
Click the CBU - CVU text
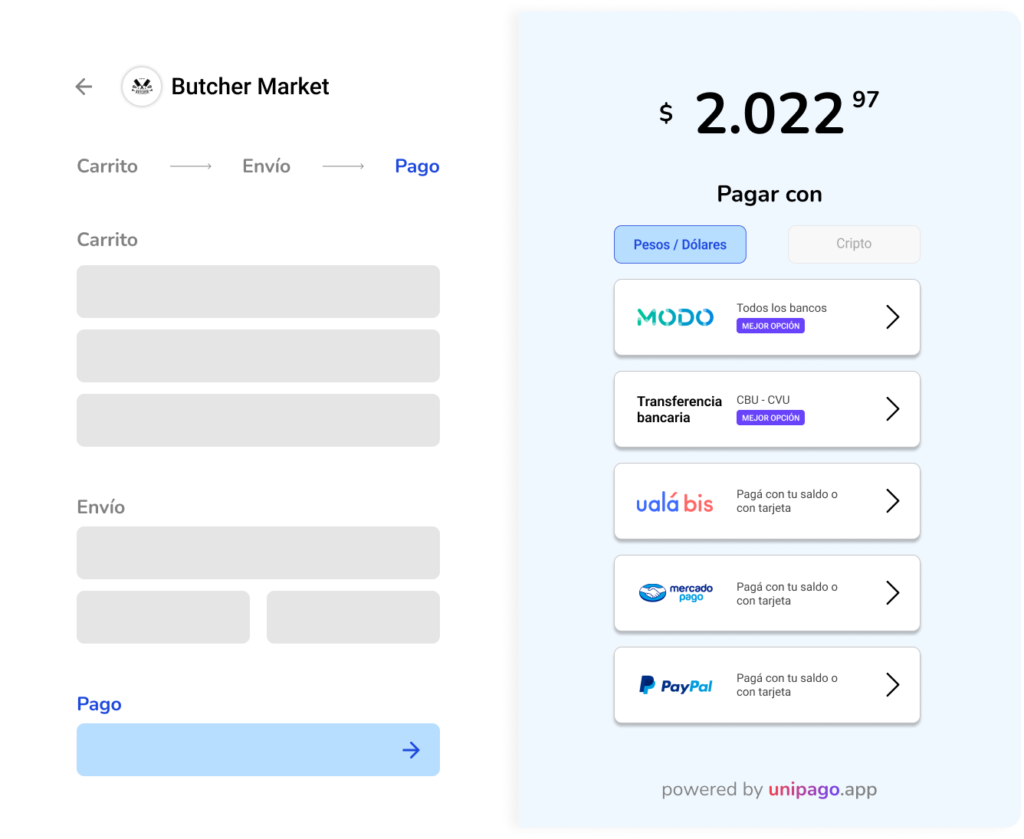point(763,400)
